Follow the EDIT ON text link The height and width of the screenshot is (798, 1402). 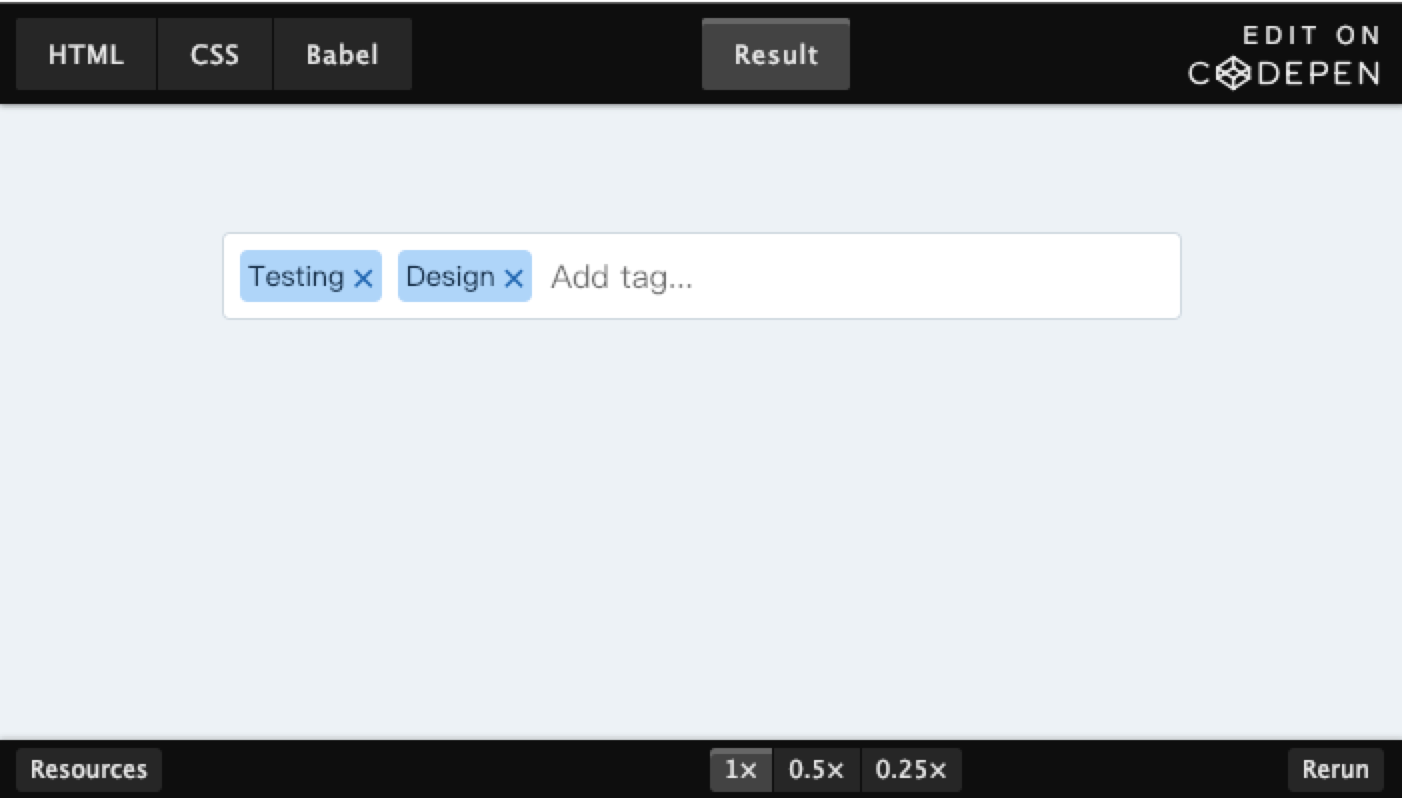[1311, 36]
